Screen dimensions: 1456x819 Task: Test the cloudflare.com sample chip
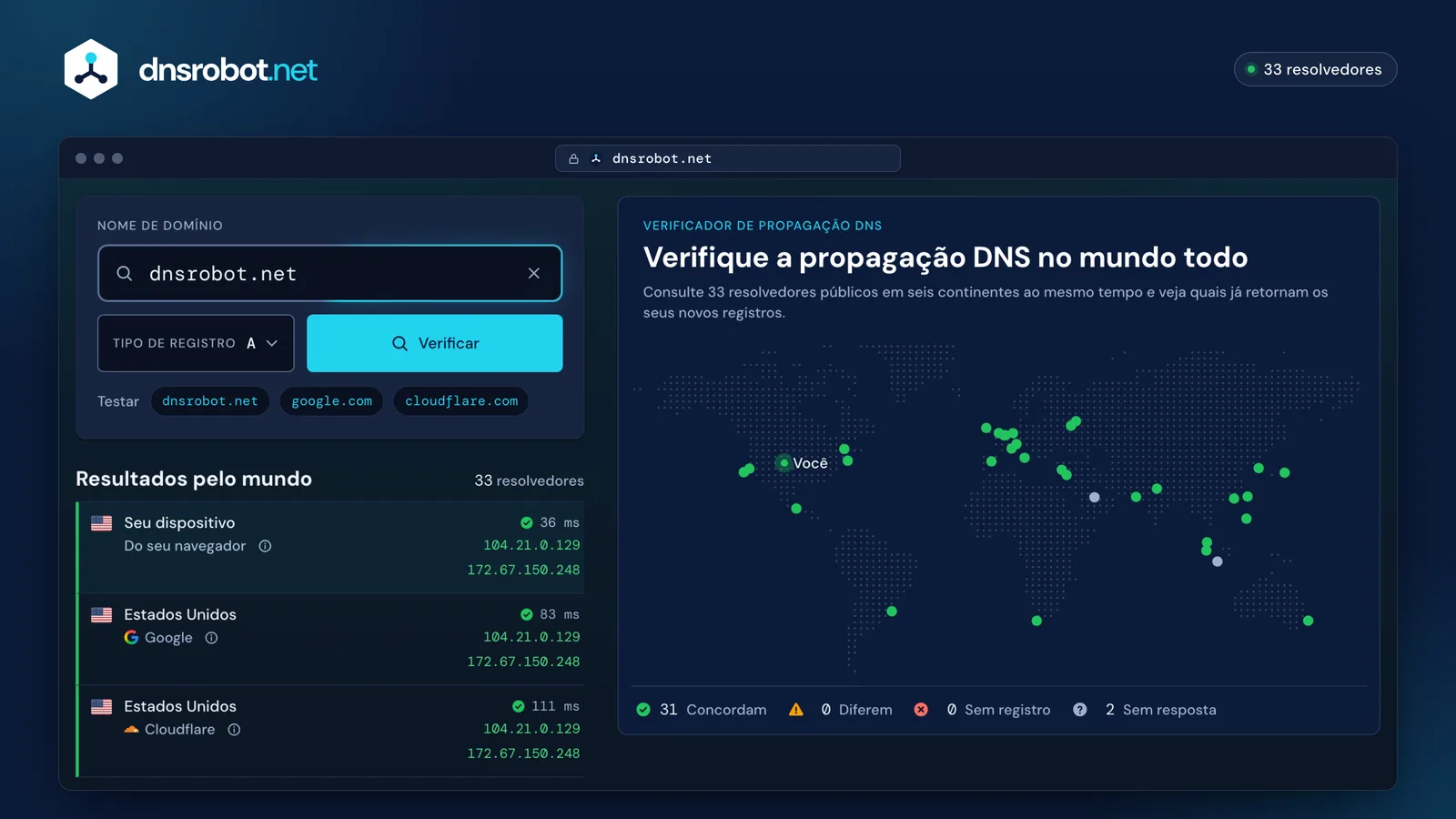(461, 401)
